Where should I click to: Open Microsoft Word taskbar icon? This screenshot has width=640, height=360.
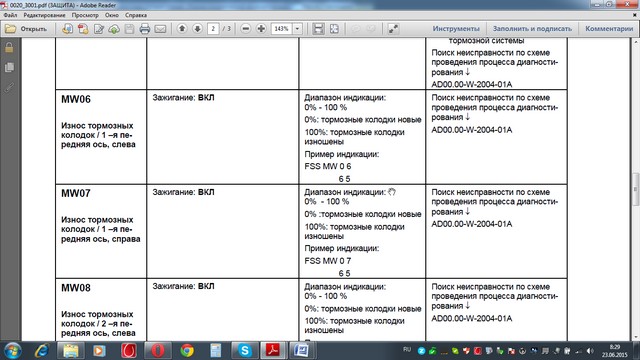click(302, 351)
